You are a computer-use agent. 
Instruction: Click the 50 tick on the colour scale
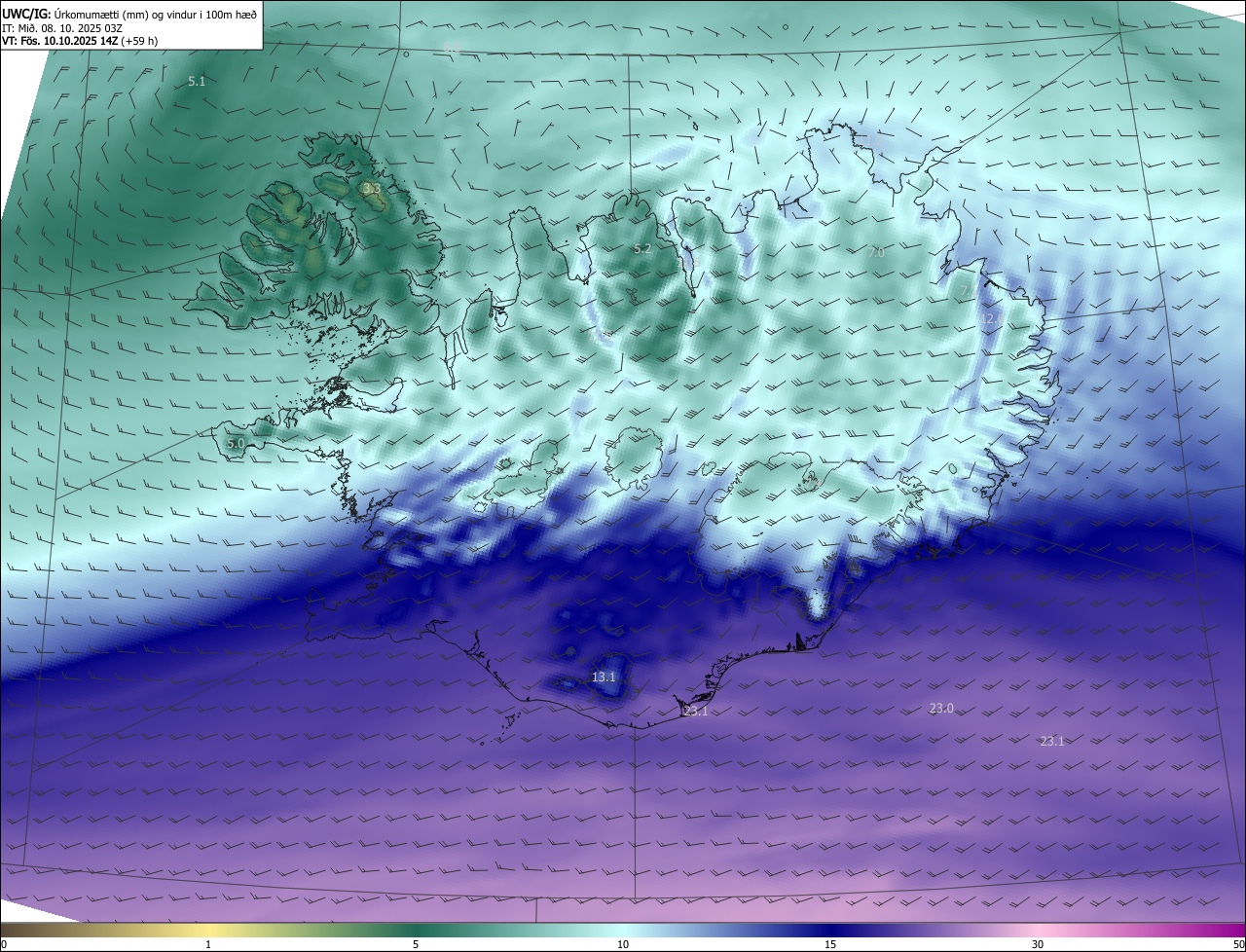point(1238,945)
